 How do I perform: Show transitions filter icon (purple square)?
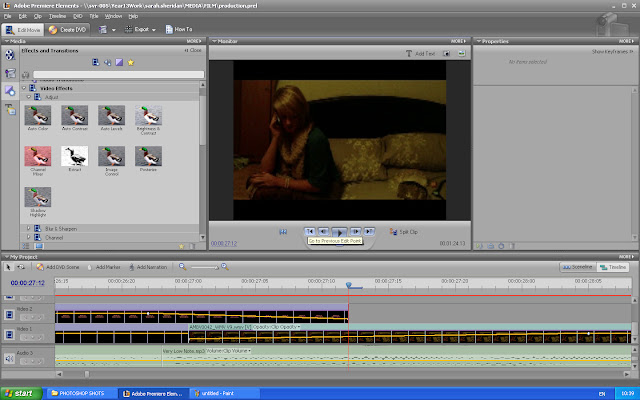[119, 62]
